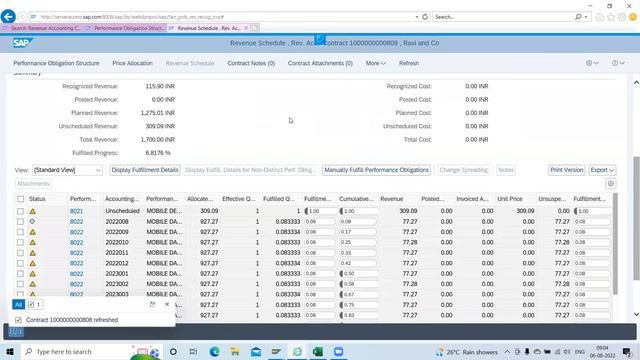Tick checkbox for accounting period 2022012 row

20,263
